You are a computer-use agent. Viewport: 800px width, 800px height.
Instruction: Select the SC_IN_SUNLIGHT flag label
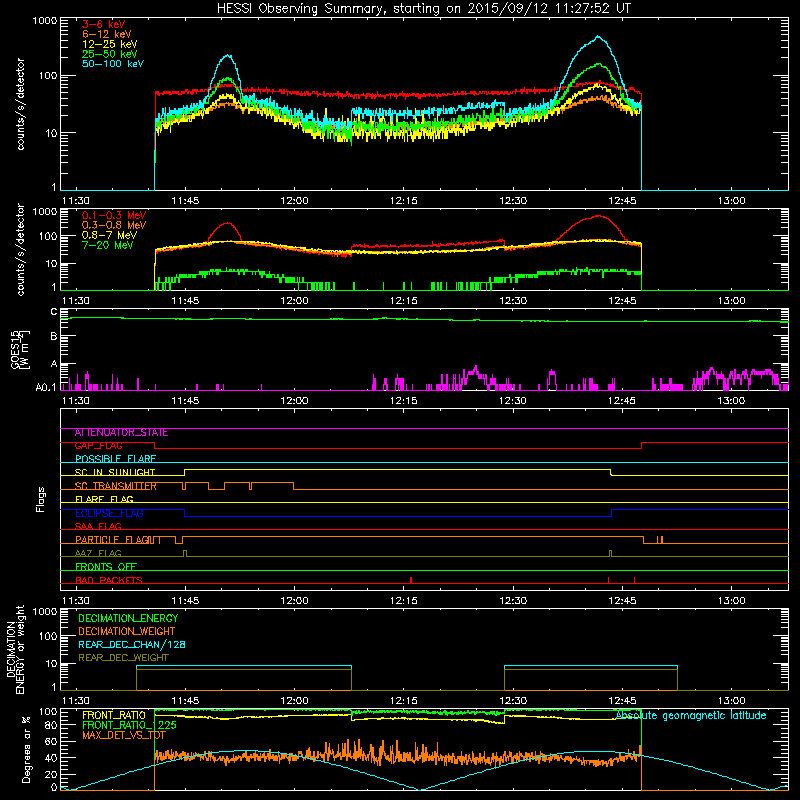[x=115, y=472]
